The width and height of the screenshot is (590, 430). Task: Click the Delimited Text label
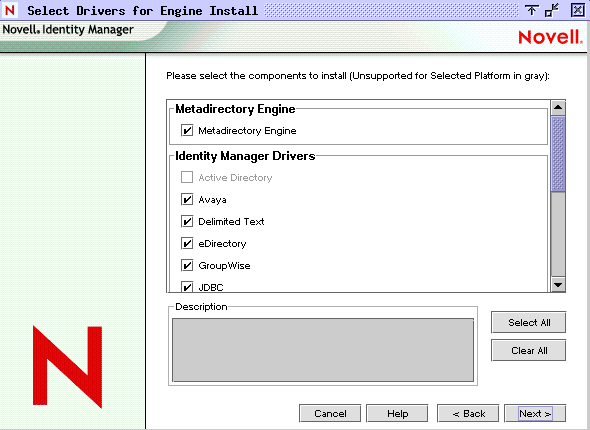231,222
